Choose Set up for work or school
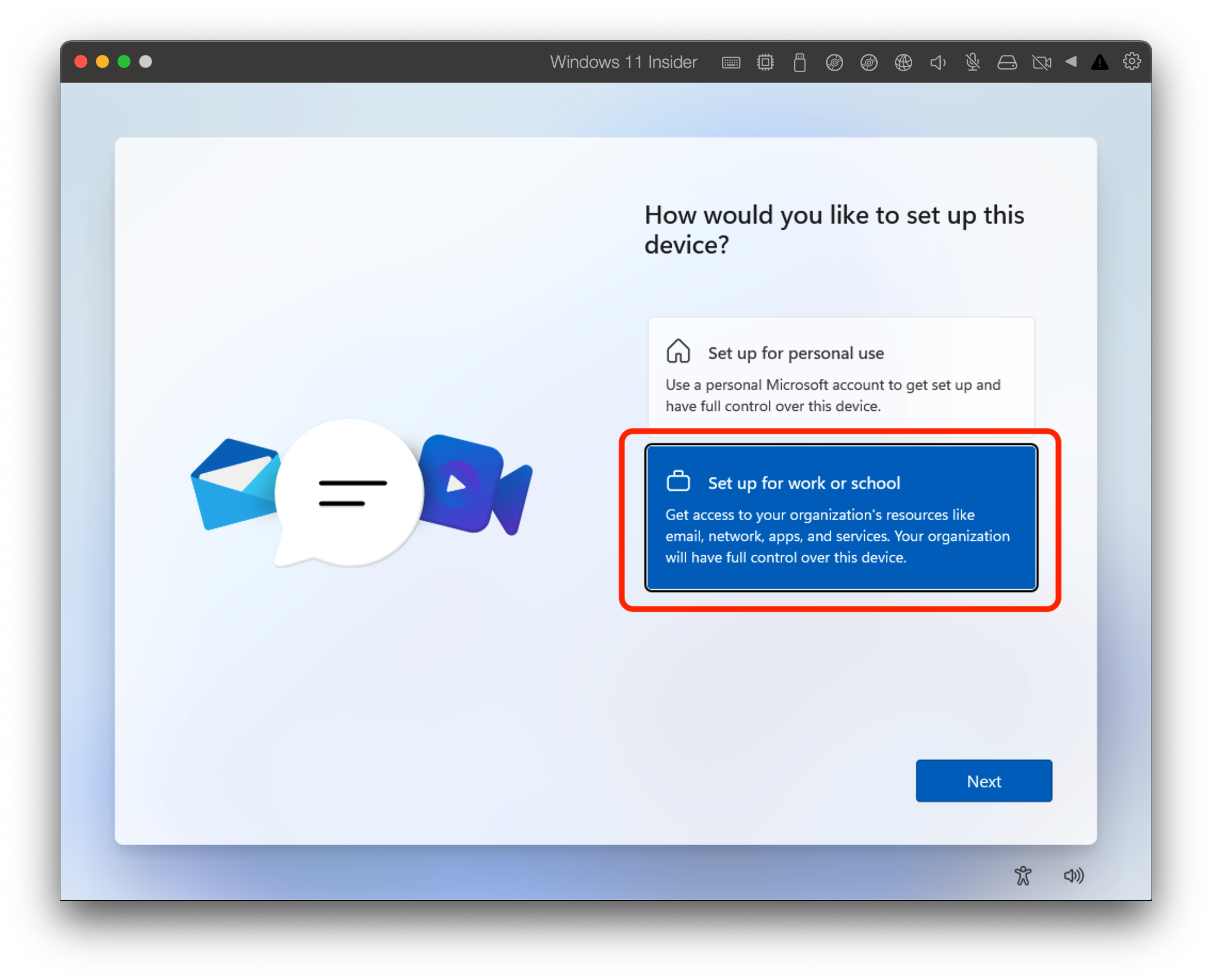 click(841, 517)
